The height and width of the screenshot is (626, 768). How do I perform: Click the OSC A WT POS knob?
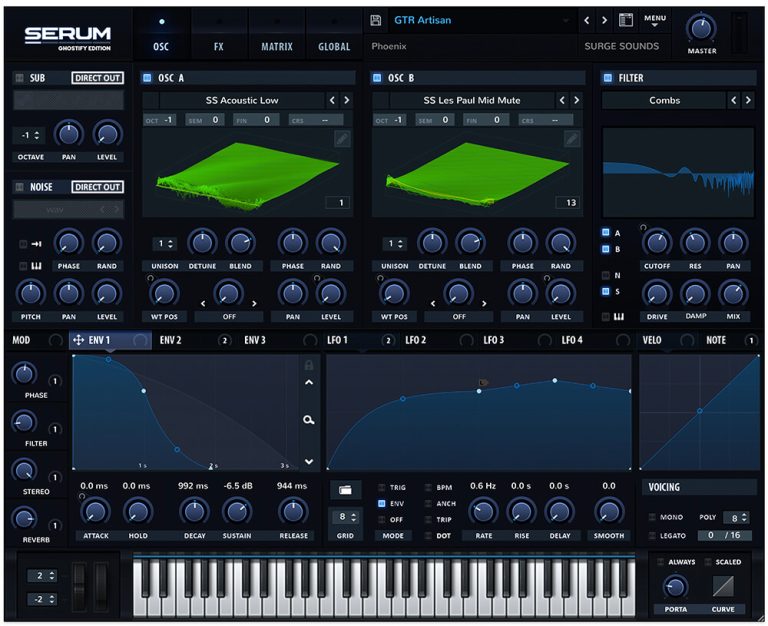[164, 293]
